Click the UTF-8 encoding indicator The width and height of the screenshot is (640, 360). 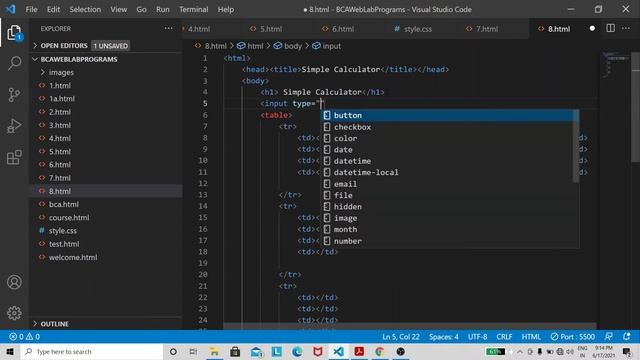(478, 337)
